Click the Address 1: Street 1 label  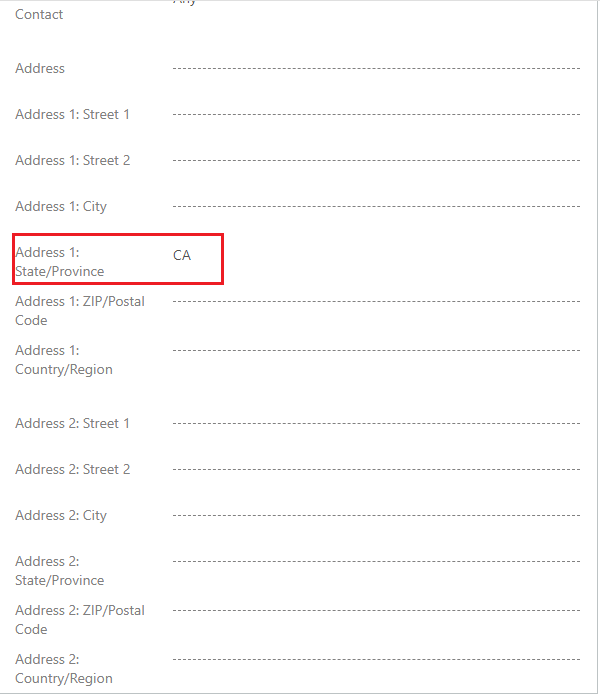(x=72, y=115)
